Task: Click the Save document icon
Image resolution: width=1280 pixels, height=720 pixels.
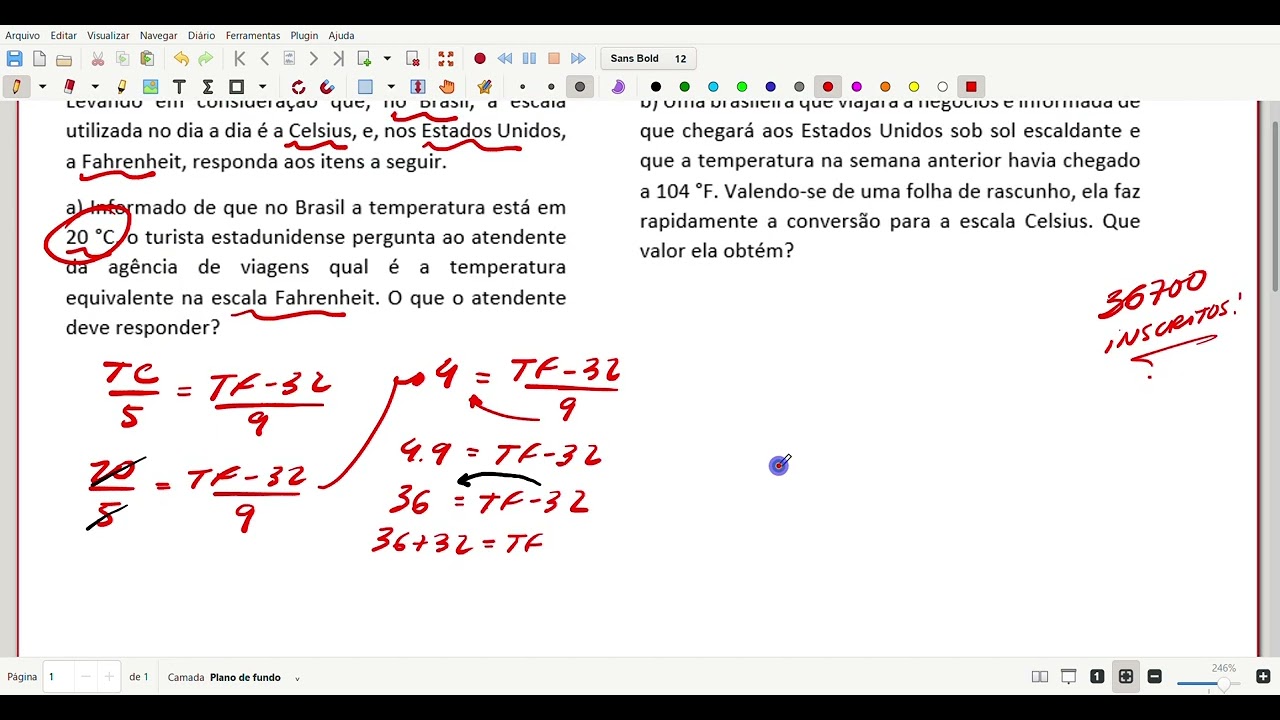Action: 14,59
